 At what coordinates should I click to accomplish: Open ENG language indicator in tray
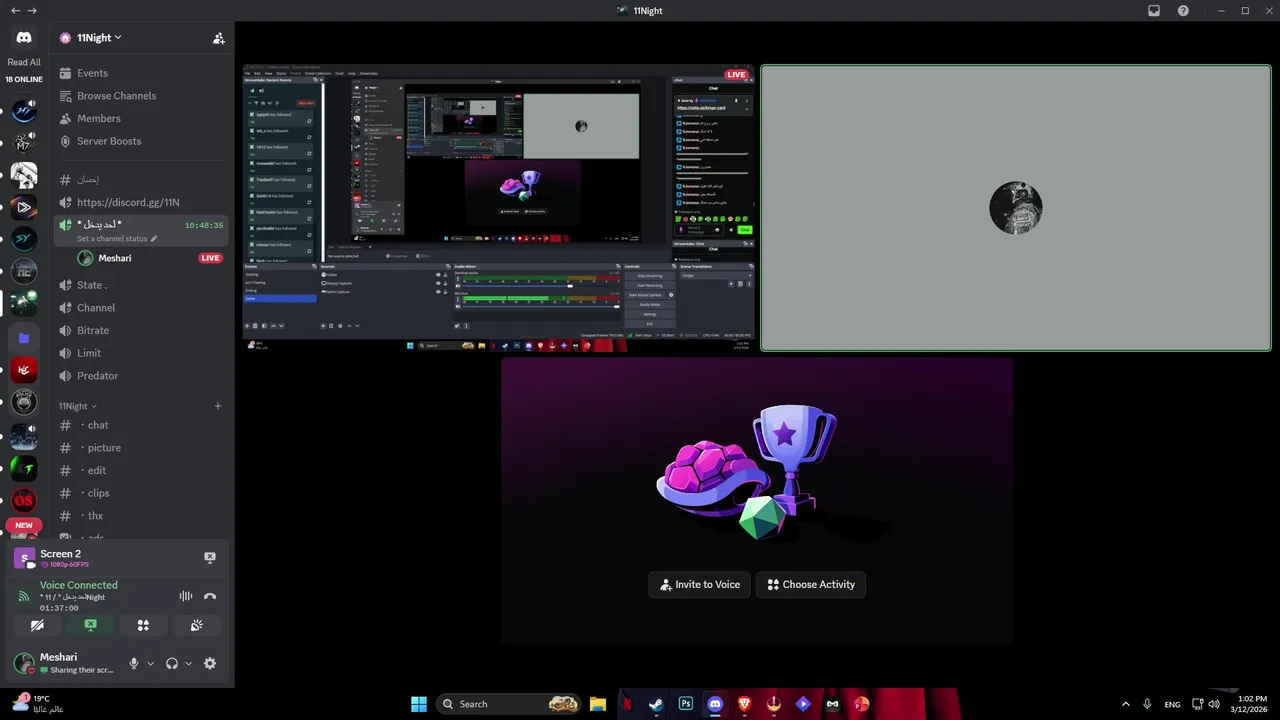[1172, 704]
